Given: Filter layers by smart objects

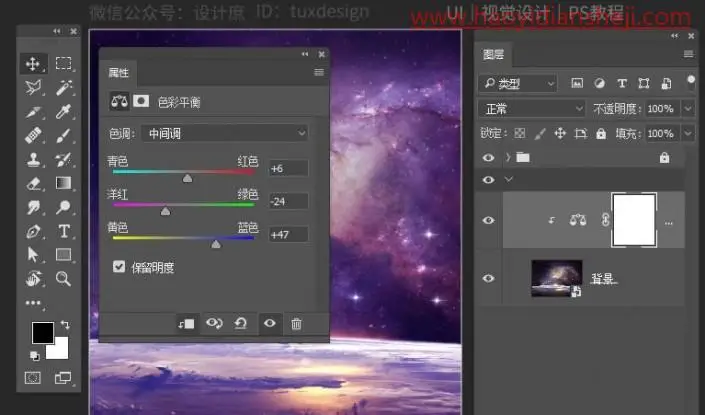Looking at the screenshot, I should pos(666,83).
